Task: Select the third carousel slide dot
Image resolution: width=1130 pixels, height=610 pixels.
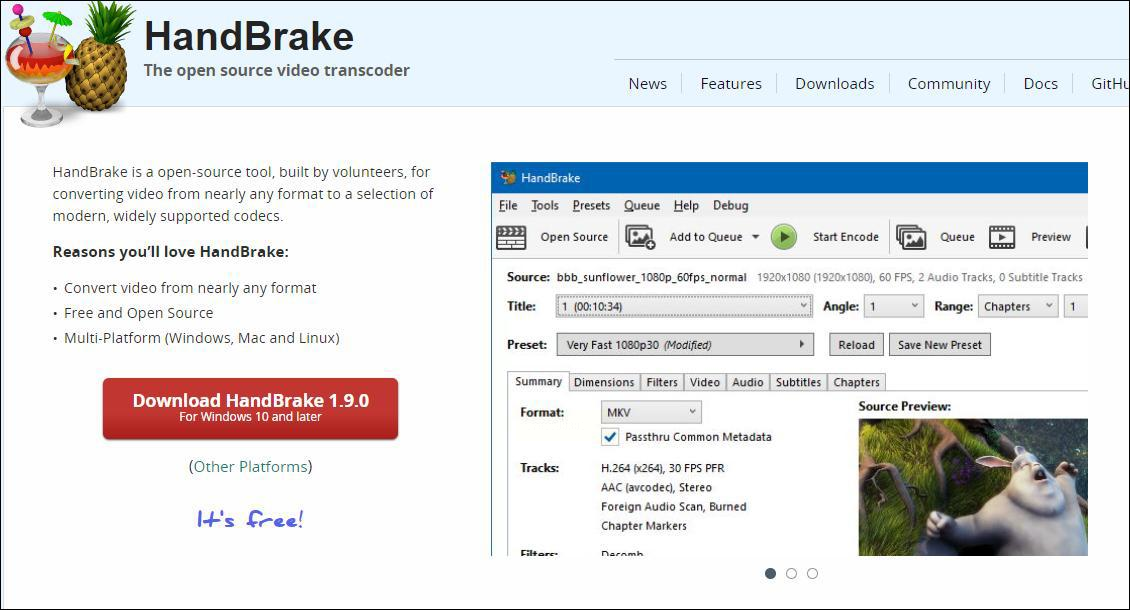Action: coord(812,573)
